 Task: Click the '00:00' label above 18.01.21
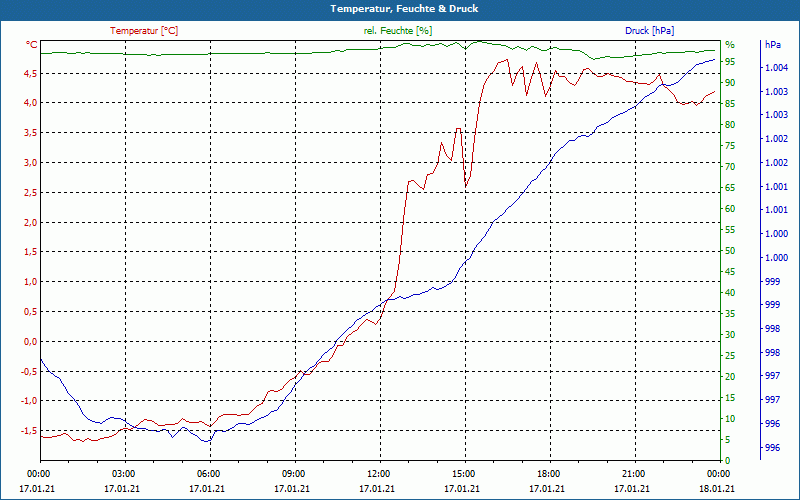[718, 473]
